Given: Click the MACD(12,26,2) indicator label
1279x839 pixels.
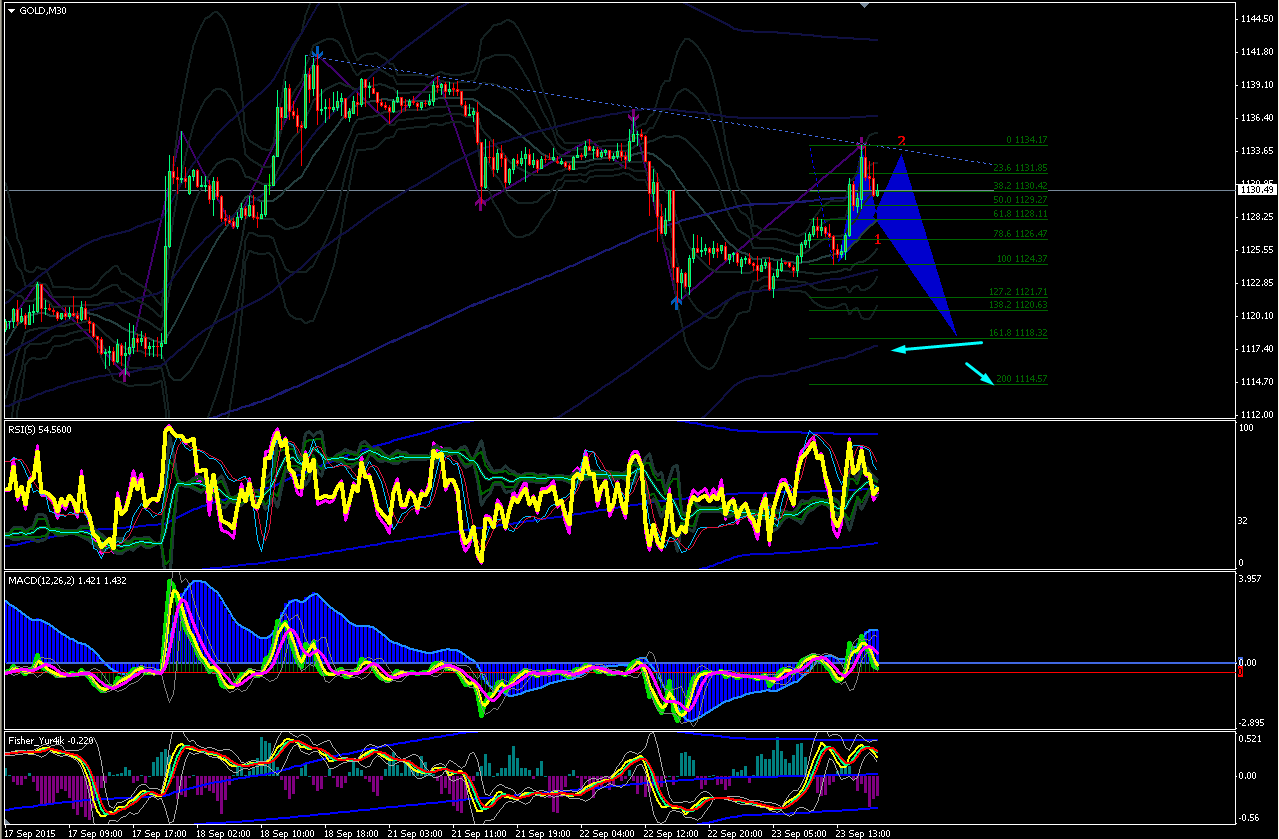Looking at the screenshot, I should [x=65, y=580].
